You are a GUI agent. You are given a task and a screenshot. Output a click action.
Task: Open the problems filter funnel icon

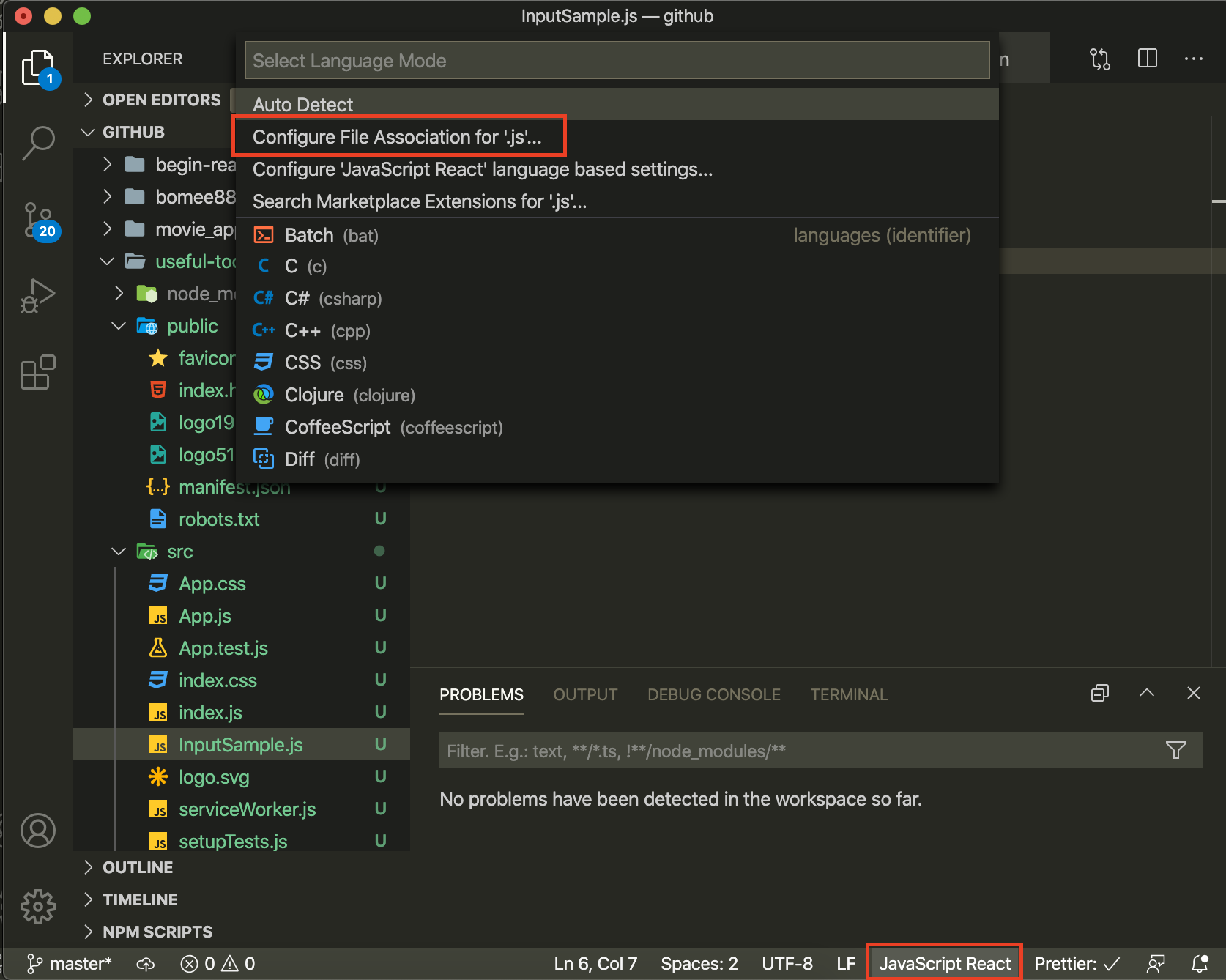click(x=1176, y=750)
